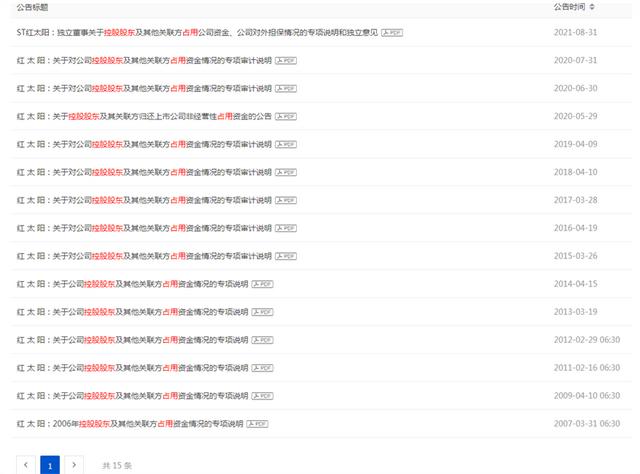The height and width of the screenshot is (474, 640).
Task: Open PDF icon for 2019-04-09 announcement
Action: click(x=286, y=144)
